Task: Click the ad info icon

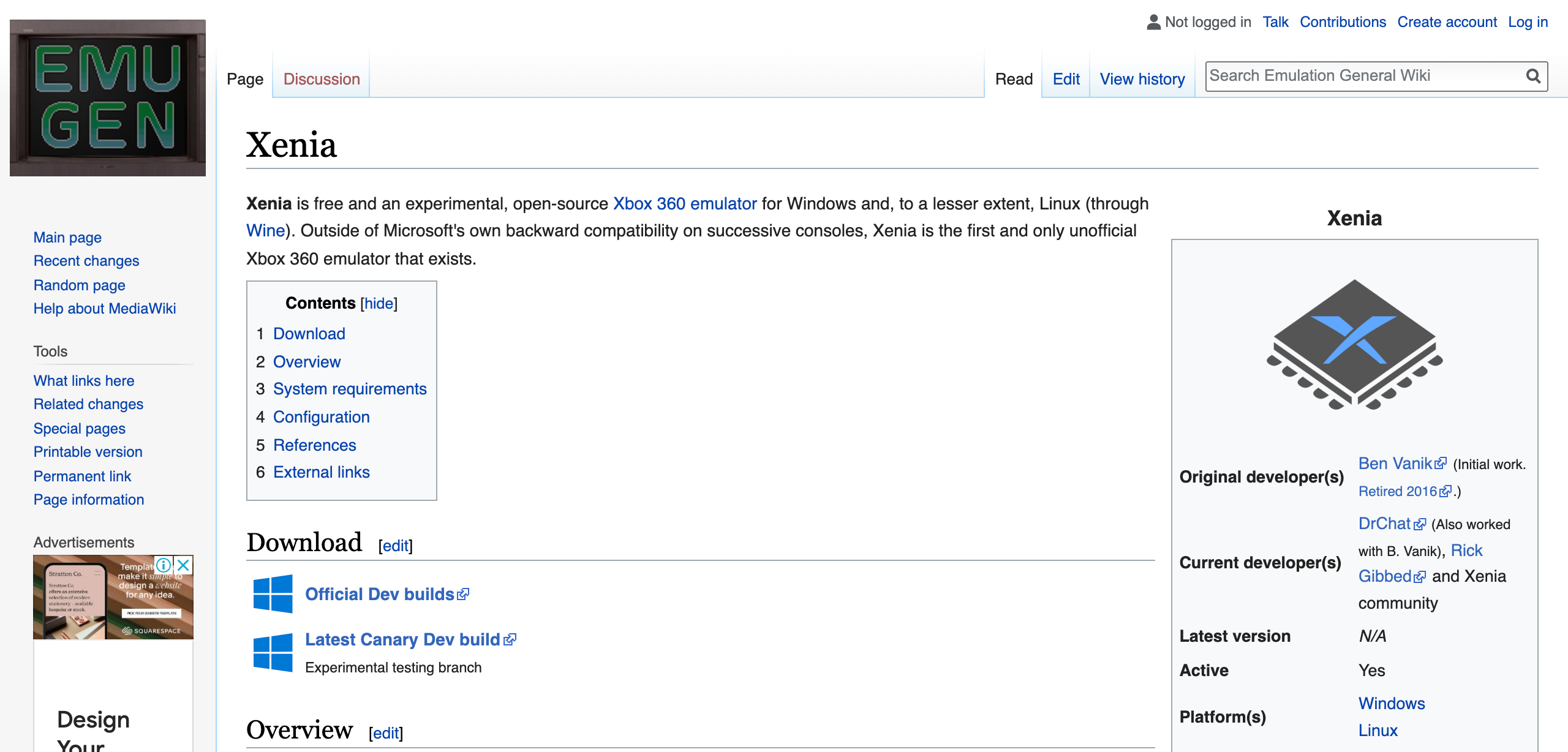Action: coord(164,565)
